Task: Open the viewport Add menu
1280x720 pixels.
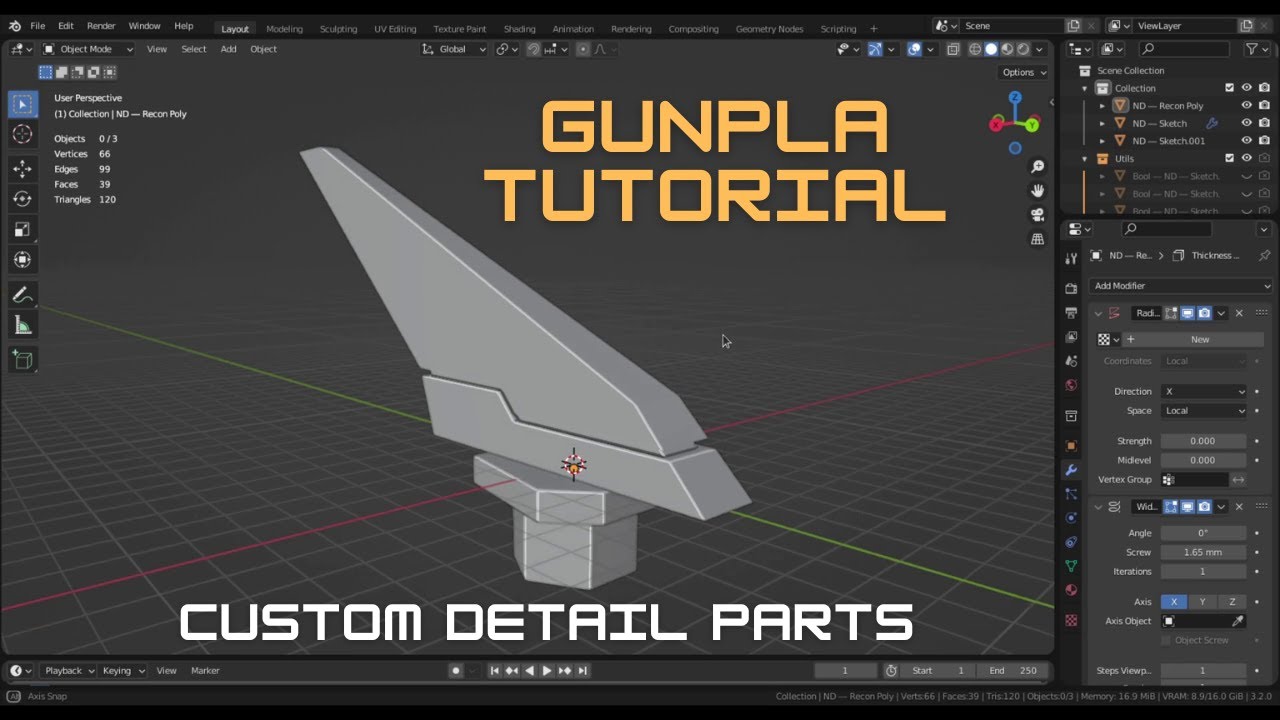Action: click(229, 49)
